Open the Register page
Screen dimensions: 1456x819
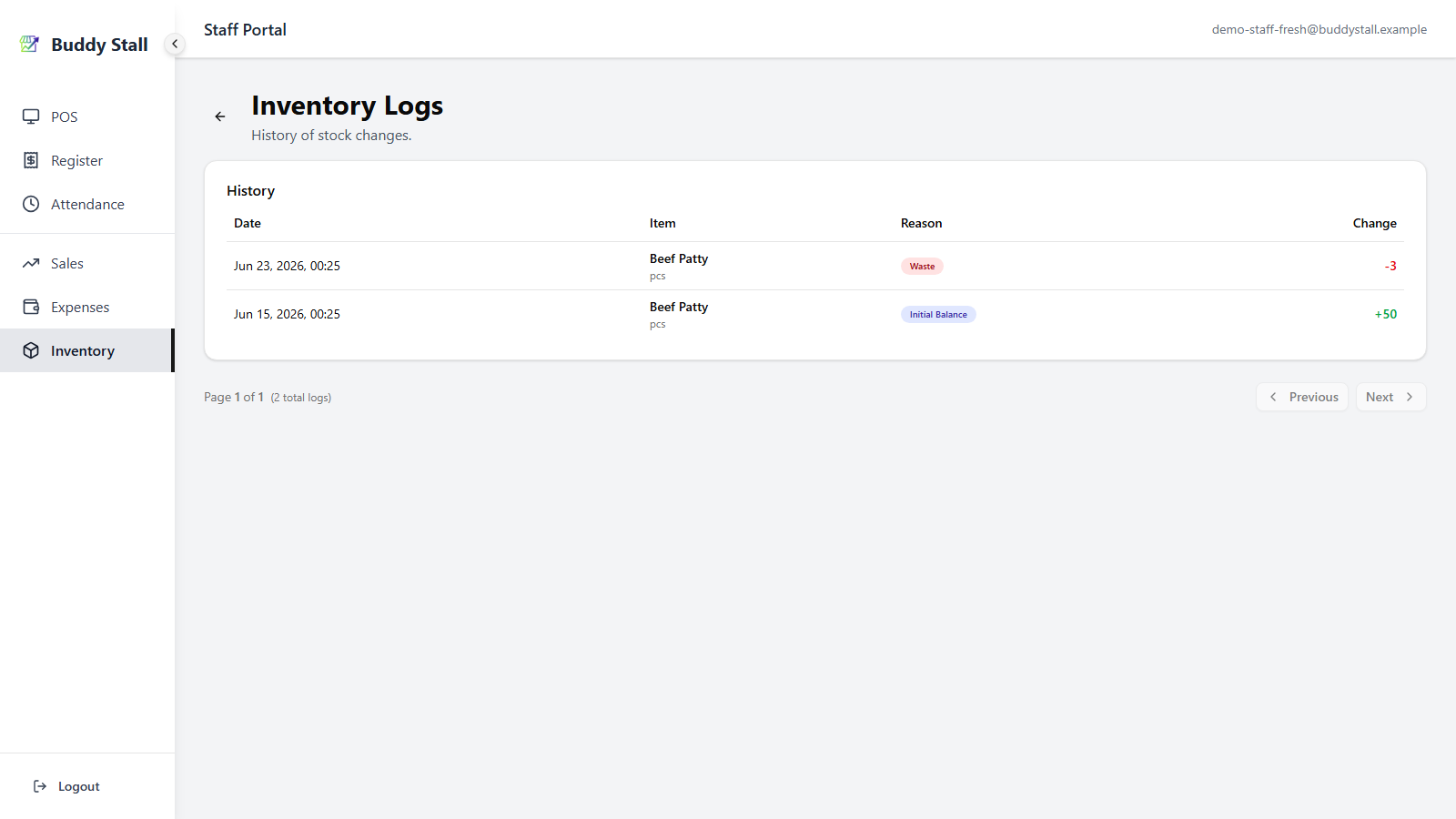(x=87, y=160)
